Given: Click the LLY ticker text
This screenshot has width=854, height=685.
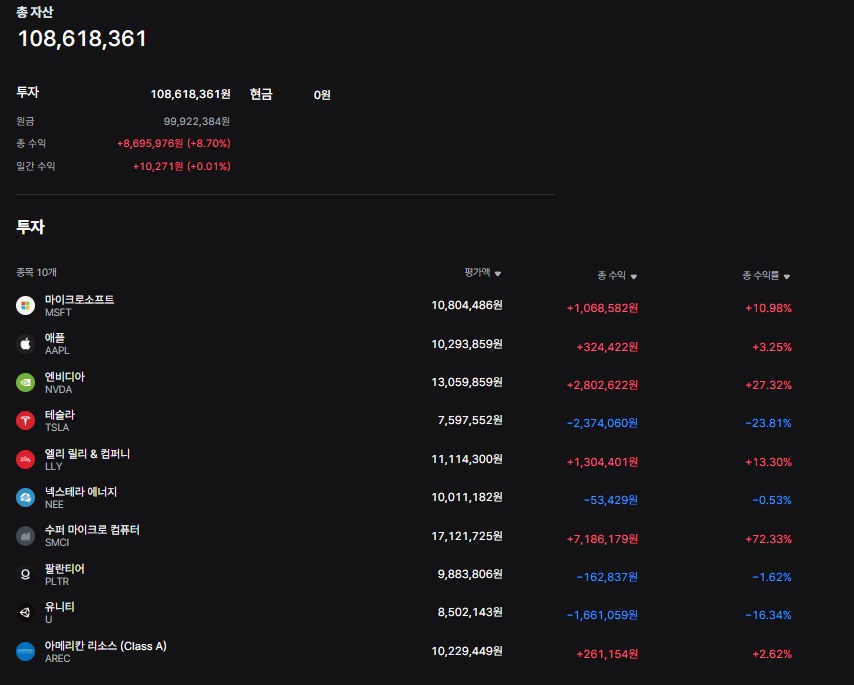Looking at the screenshot, I should 53,467.
